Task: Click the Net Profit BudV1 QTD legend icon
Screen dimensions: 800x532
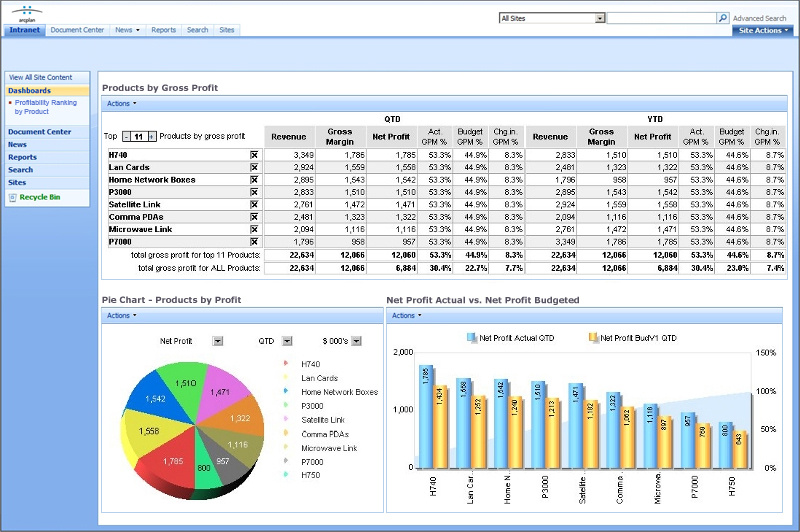Action: [x=593, y=338]
